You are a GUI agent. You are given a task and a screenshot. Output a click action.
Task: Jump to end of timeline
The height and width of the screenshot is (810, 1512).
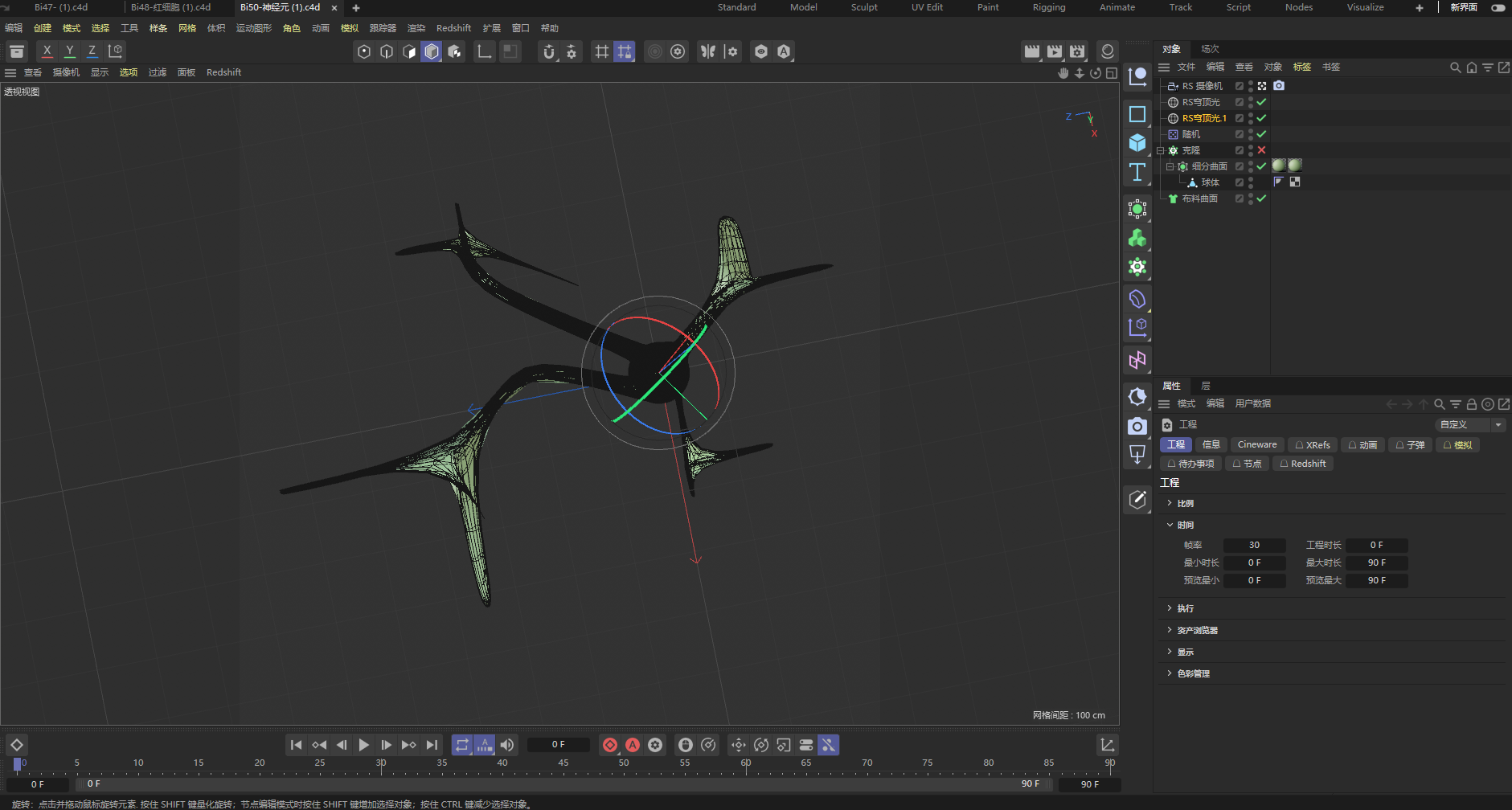tap(432, 745)
